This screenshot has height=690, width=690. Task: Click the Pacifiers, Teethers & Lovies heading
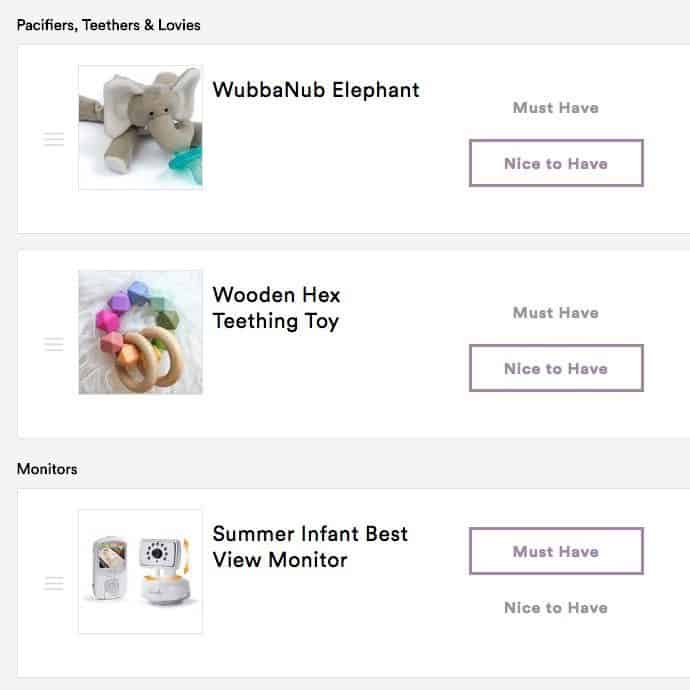[108, 25]
